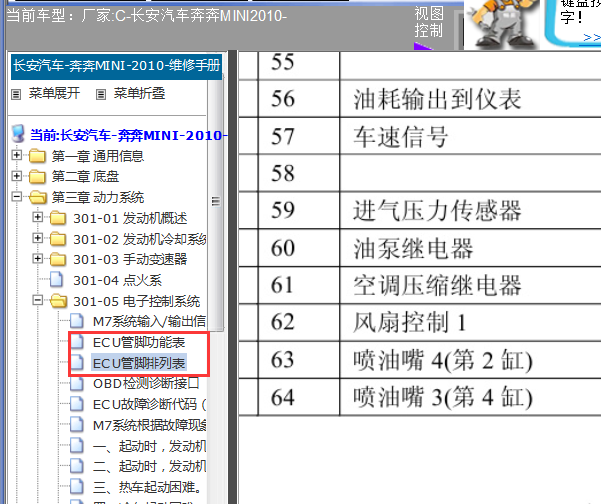Click the 风扇控制 1 table cell

(470, 322)
